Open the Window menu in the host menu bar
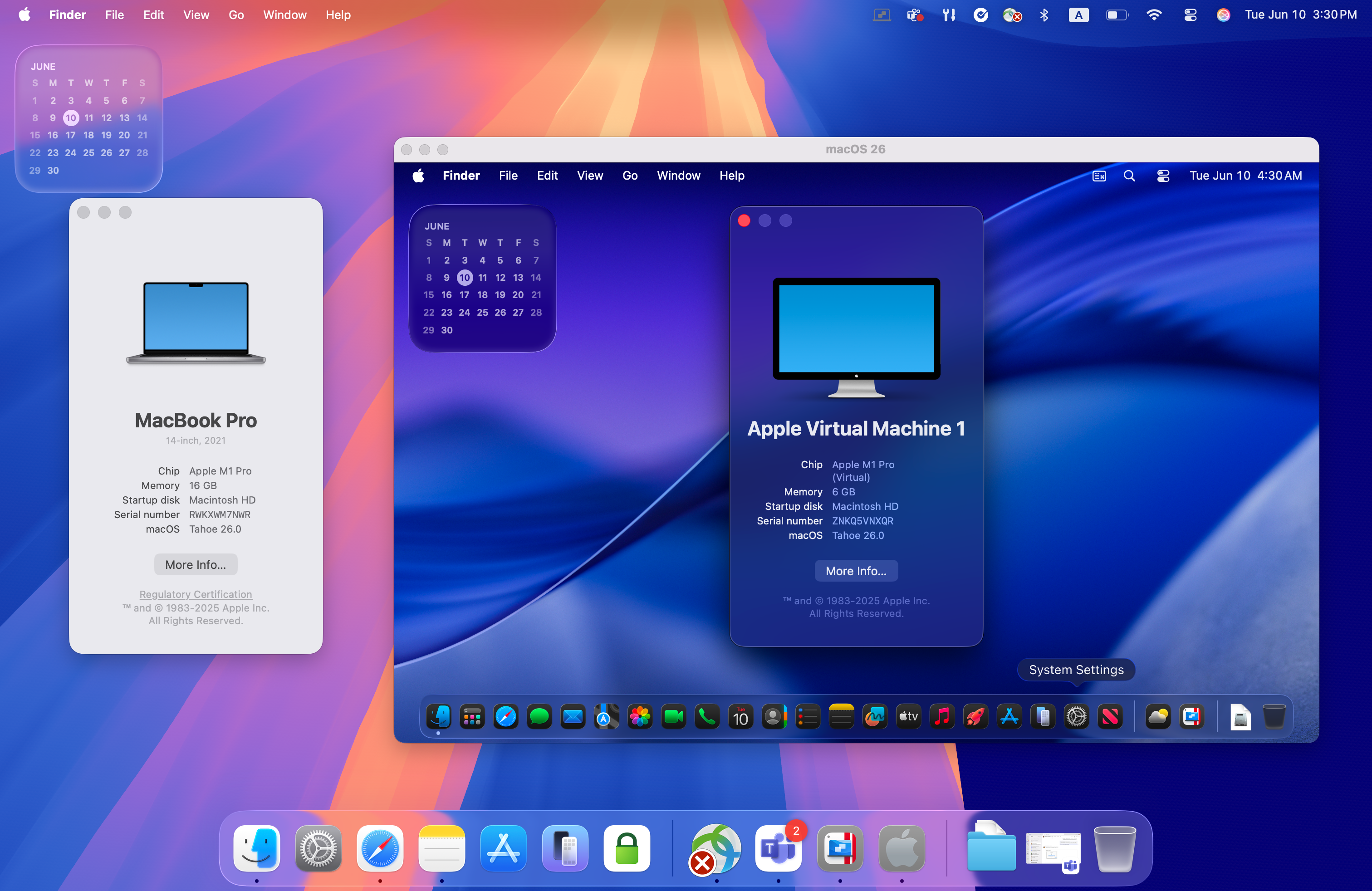The width and height of the screenshot is (1372, 891). 284,15
